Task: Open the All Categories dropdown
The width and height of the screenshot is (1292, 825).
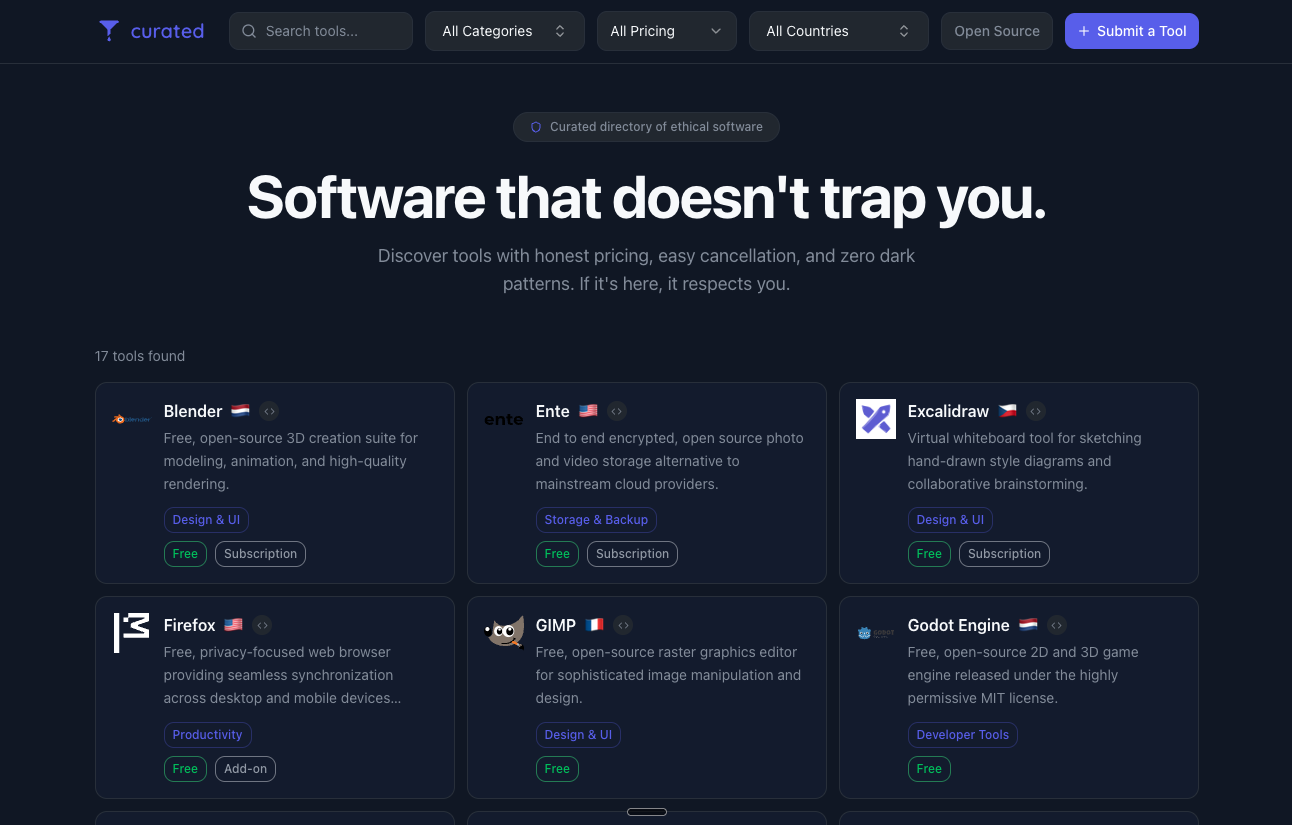Action: coord(504,31)
